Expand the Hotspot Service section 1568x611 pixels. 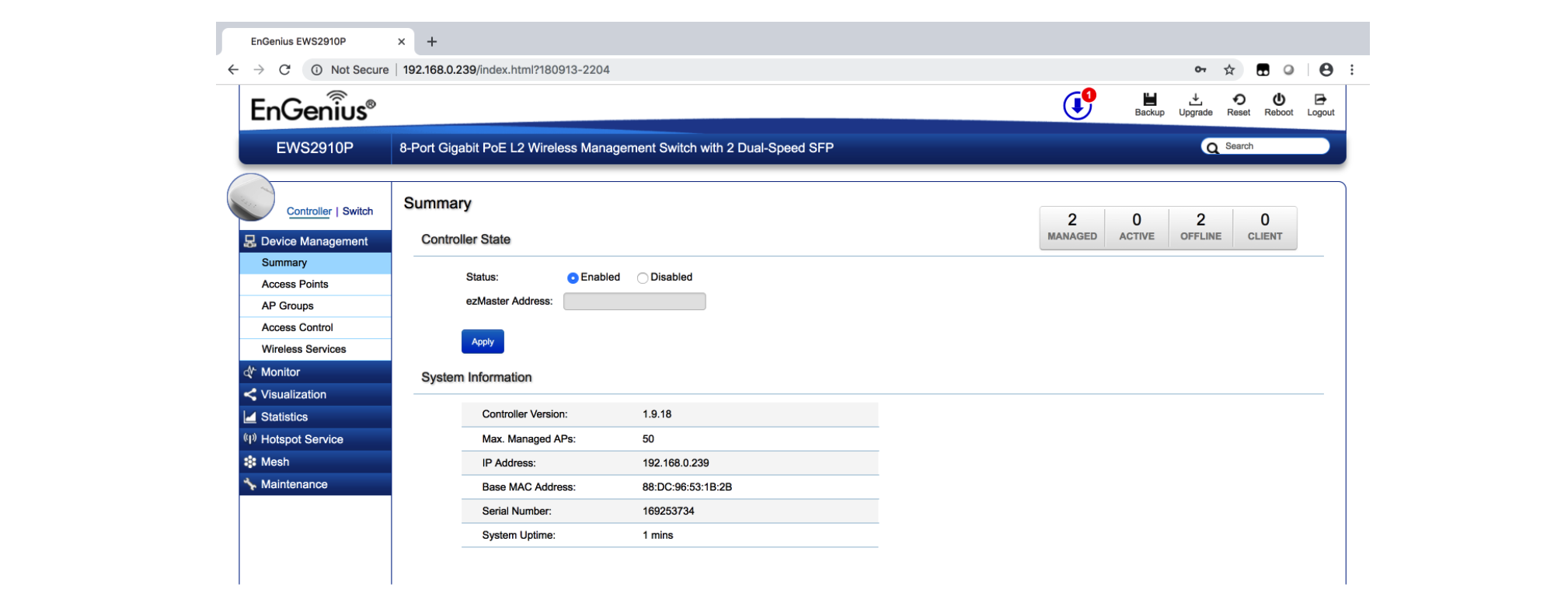[x=315, y=439]
